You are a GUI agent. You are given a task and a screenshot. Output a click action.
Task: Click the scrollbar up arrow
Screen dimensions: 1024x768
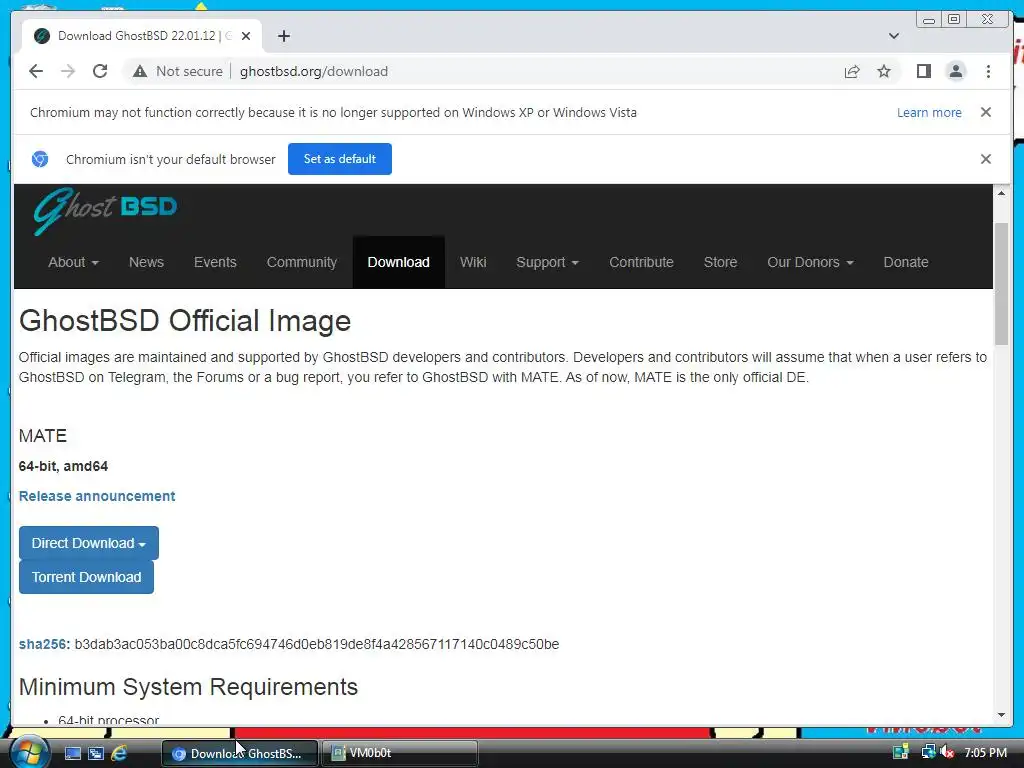coord(1001,193)
